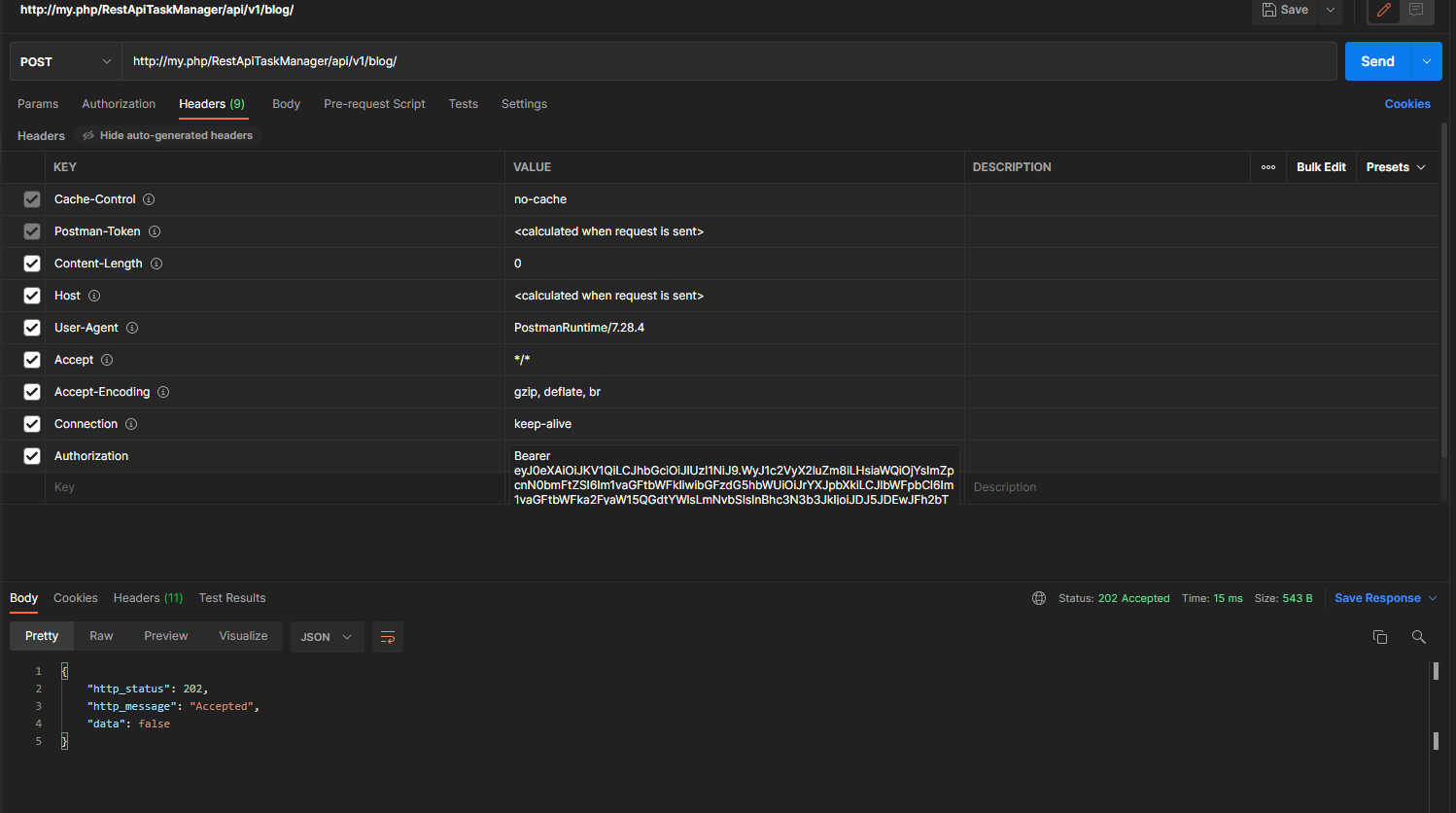Click the "keep-alive" value cell

click(x=734, y=424)
